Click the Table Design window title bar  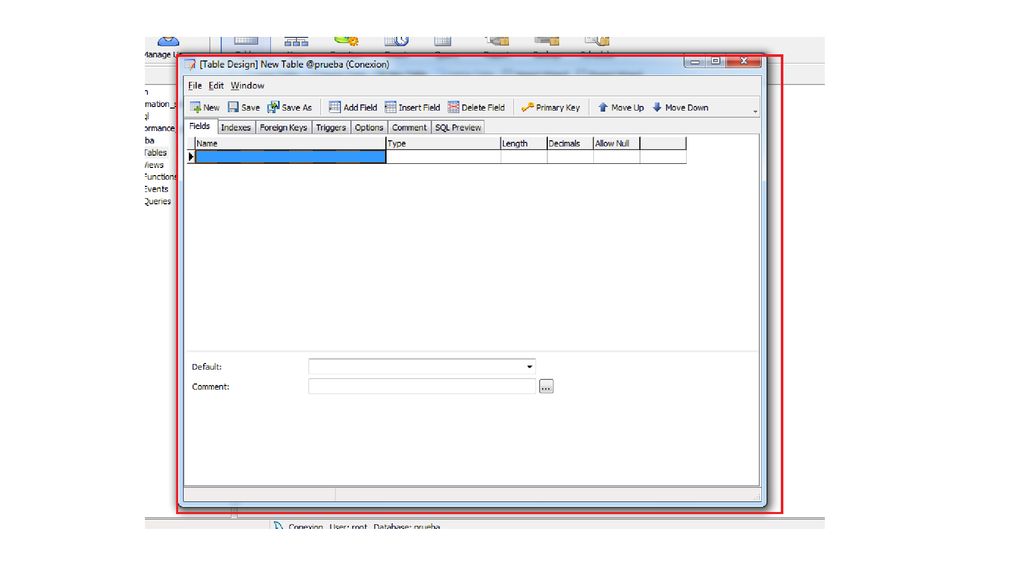(x=431, y=64)
